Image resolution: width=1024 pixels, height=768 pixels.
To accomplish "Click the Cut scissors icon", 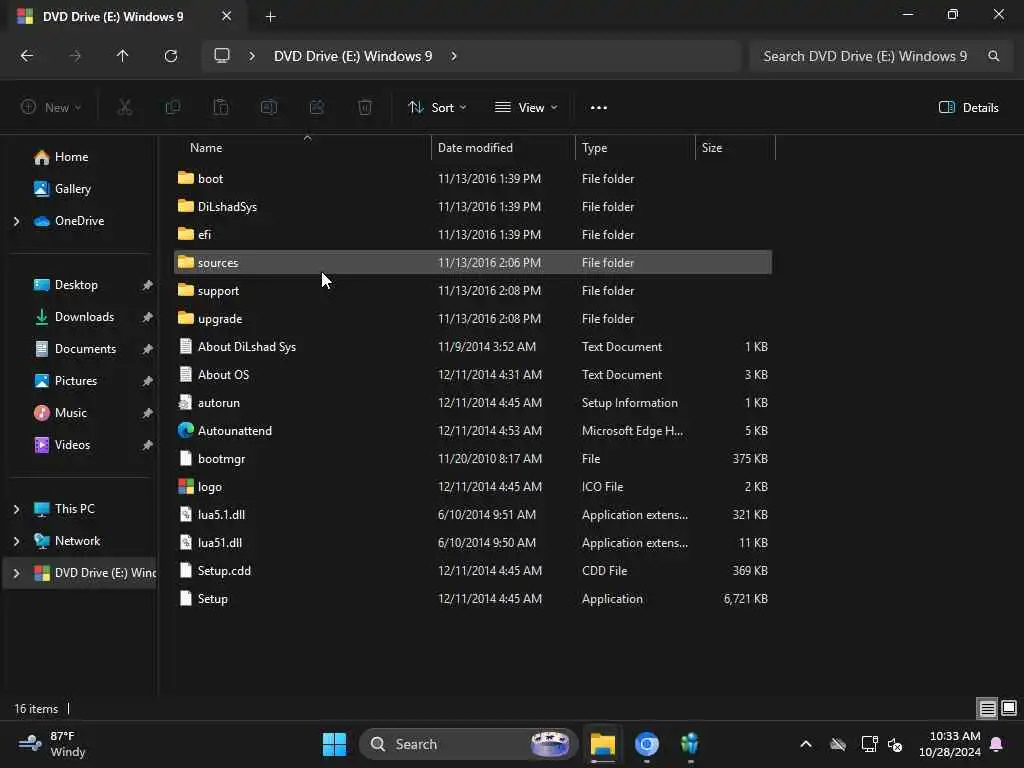I will [125, 108].
